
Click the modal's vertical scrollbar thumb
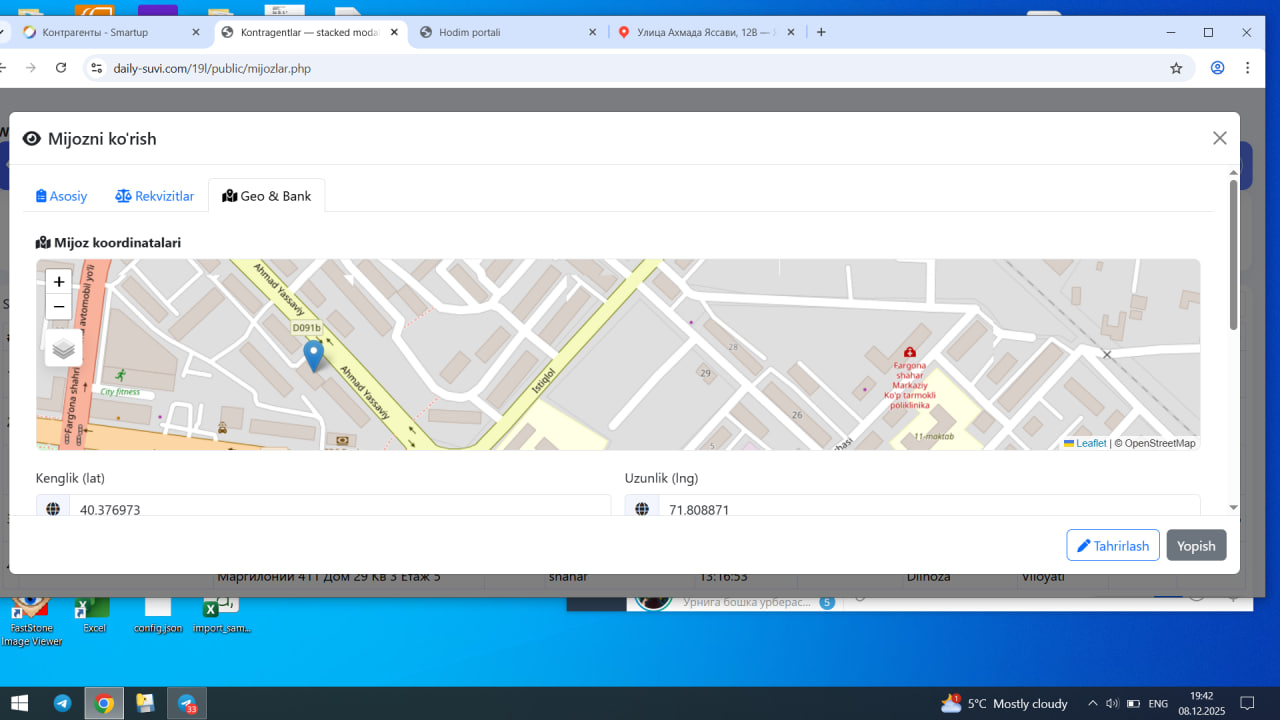1233,255
